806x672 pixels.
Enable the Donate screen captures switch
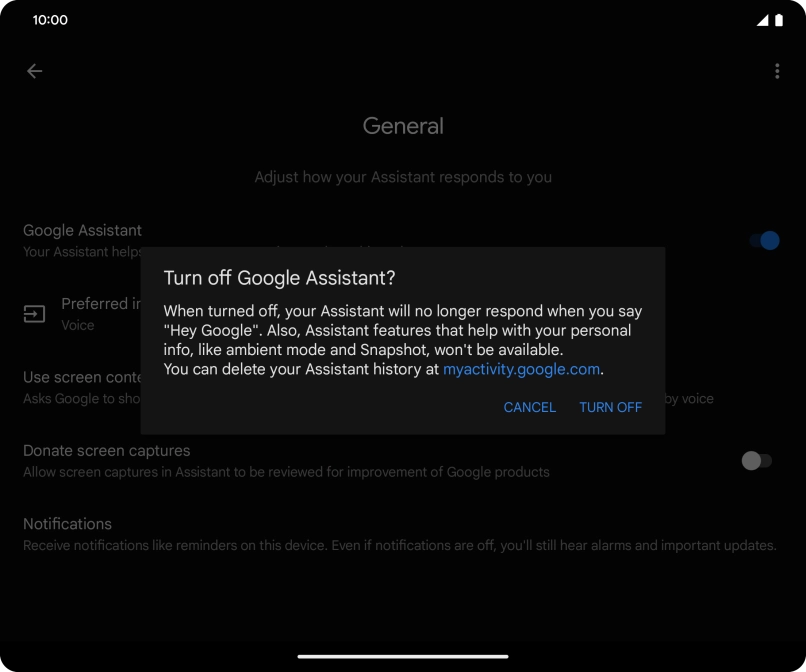[x=756, y=461]
